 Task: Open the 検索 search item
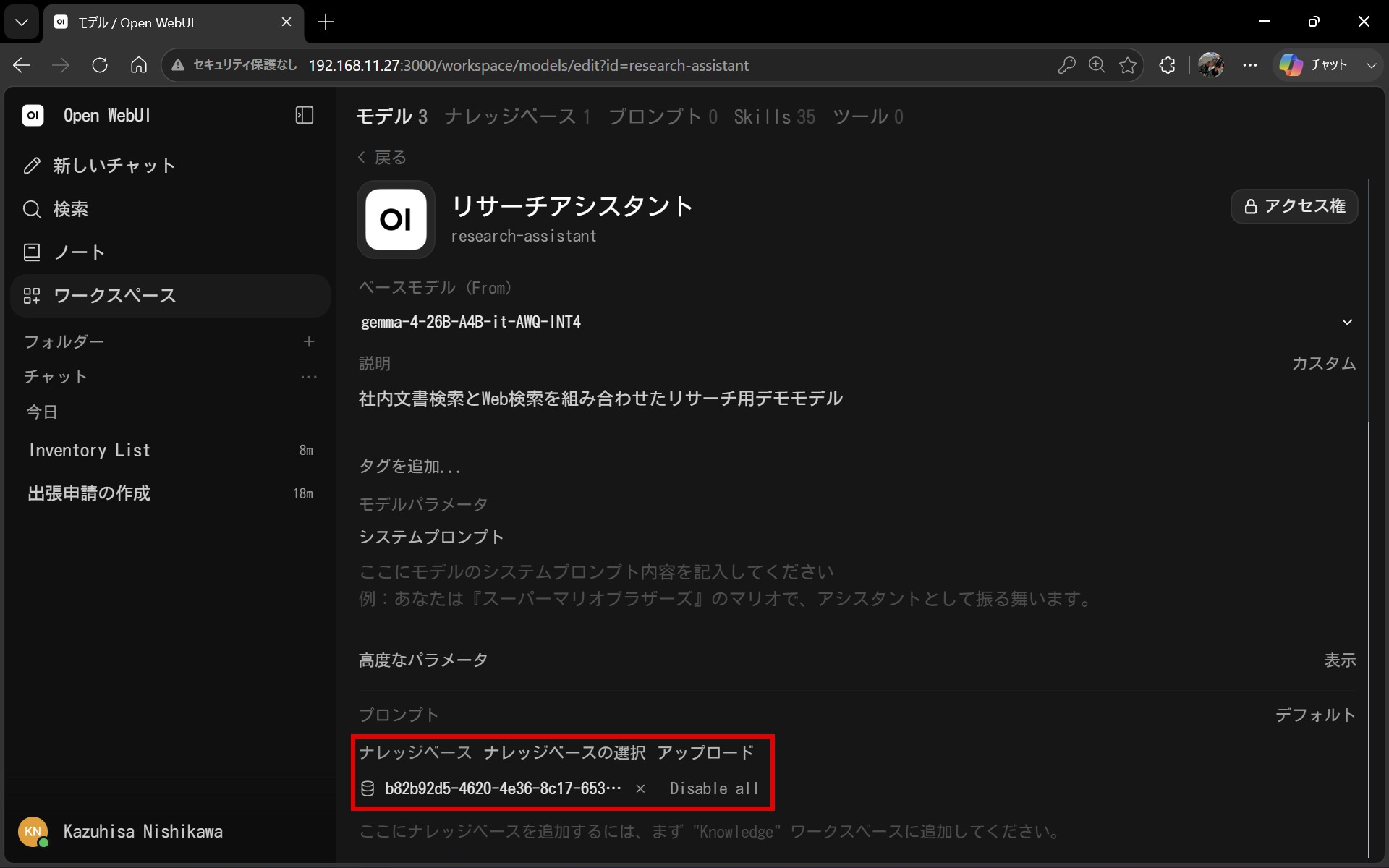click(170, 209)
